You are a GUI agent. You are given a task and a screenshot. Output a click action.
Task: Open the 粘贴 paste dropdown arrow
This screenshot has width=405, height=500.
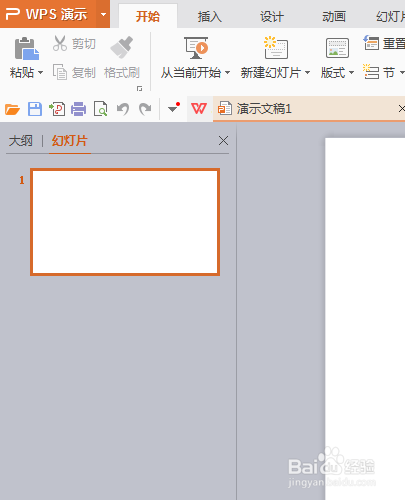41,72
